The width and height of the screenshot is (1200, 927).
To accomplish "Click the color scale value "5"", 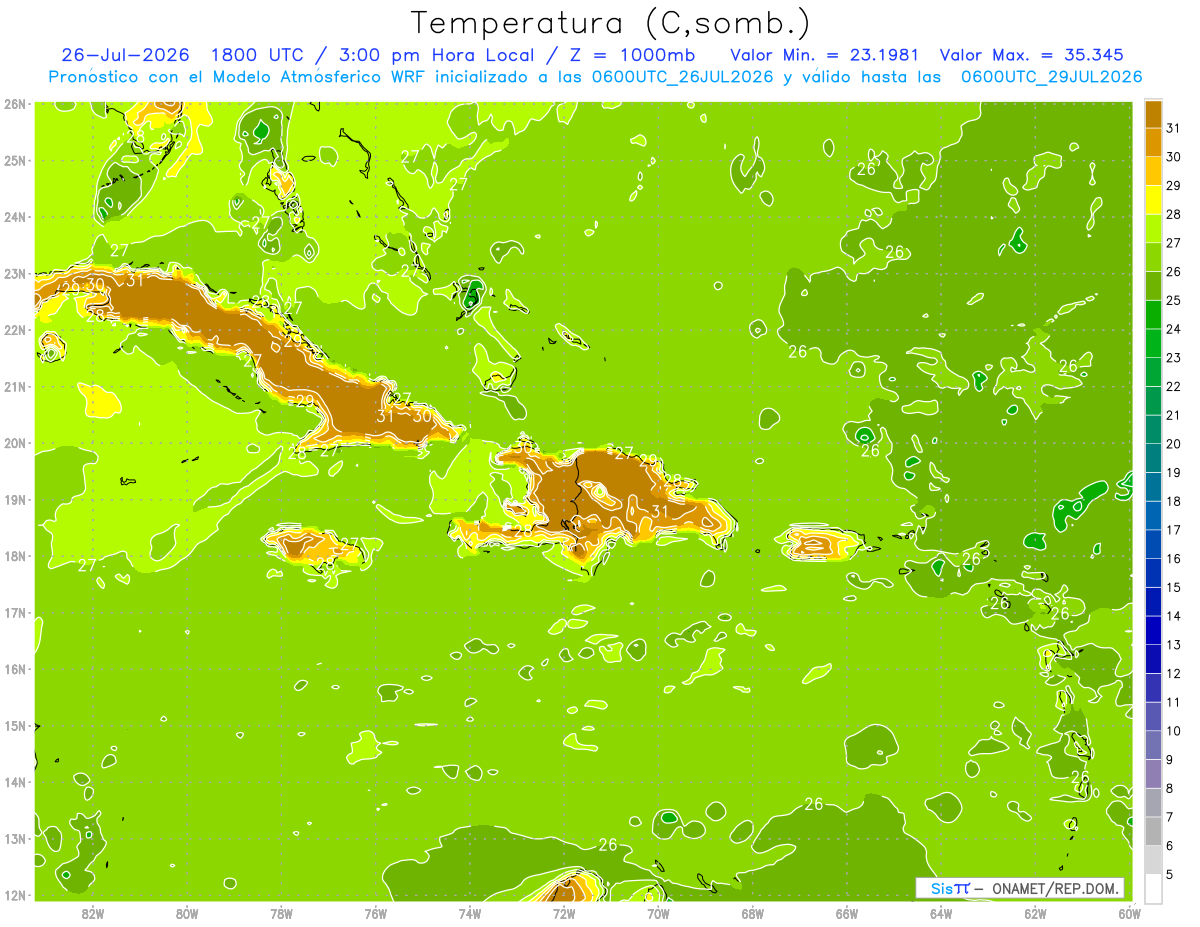I will click(1169, 875).
